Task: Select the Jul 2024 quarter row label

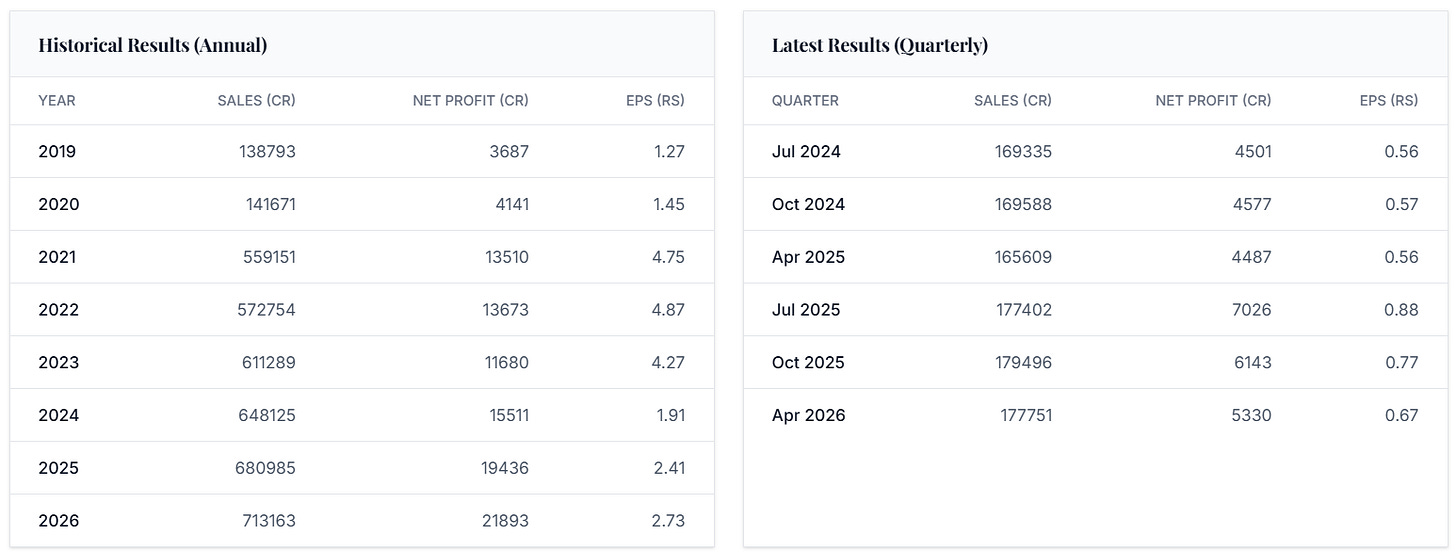Action: point(806,152)
